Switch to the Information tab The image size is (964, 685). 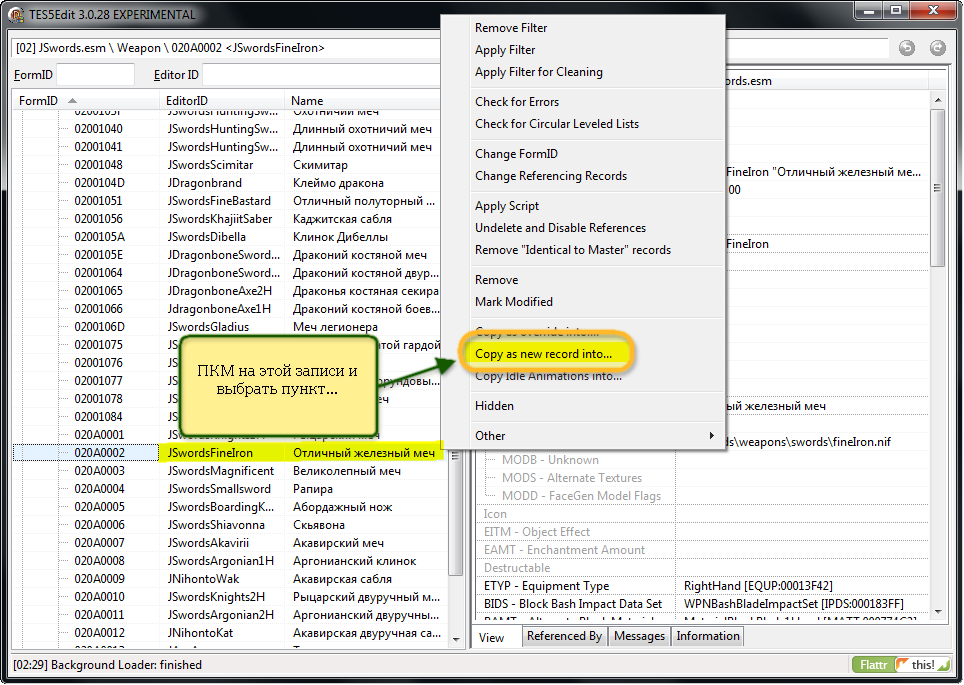pyautogui.click(x=708, y=636)
